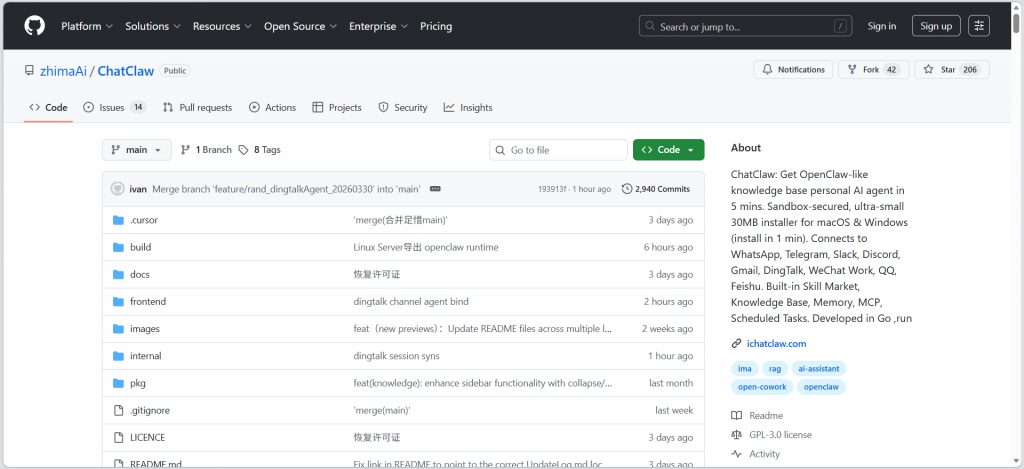This screenshot has width=1024, height=469.
Task: Open the zhimaAi owner link
Action: [63, 71]
